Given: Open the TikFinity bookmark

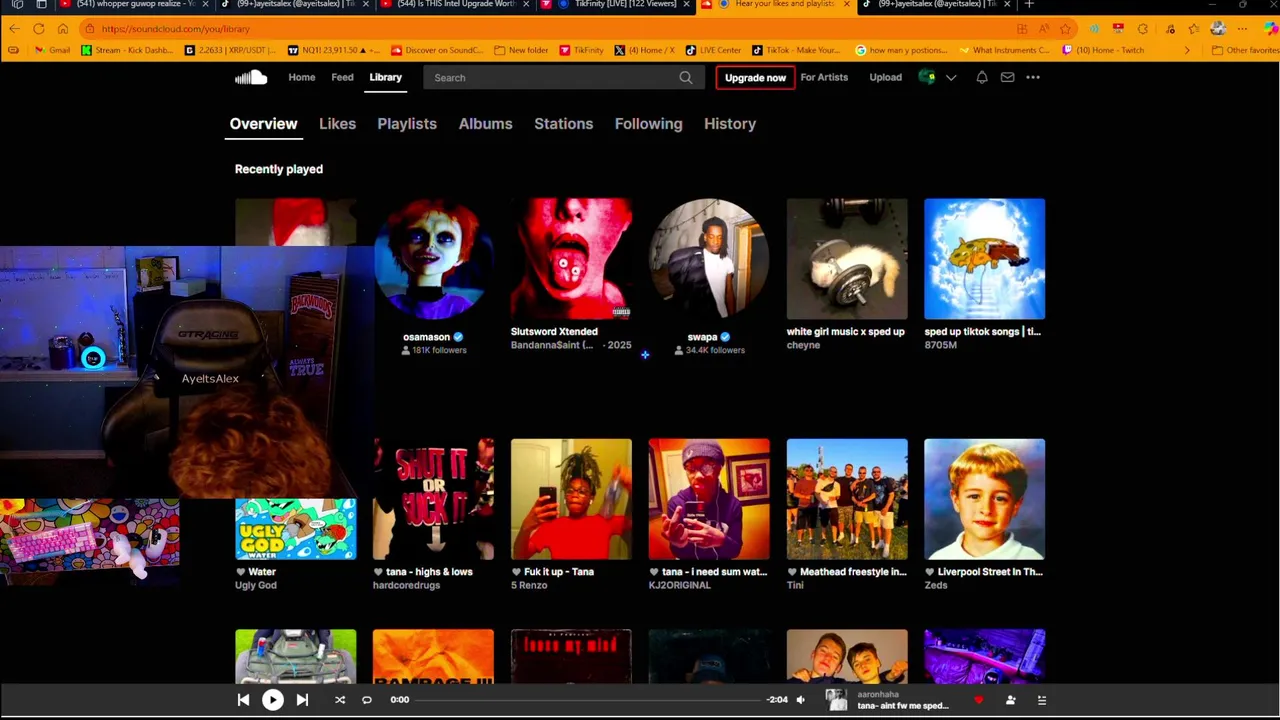Looking at the screenshot, I should 581,50.
